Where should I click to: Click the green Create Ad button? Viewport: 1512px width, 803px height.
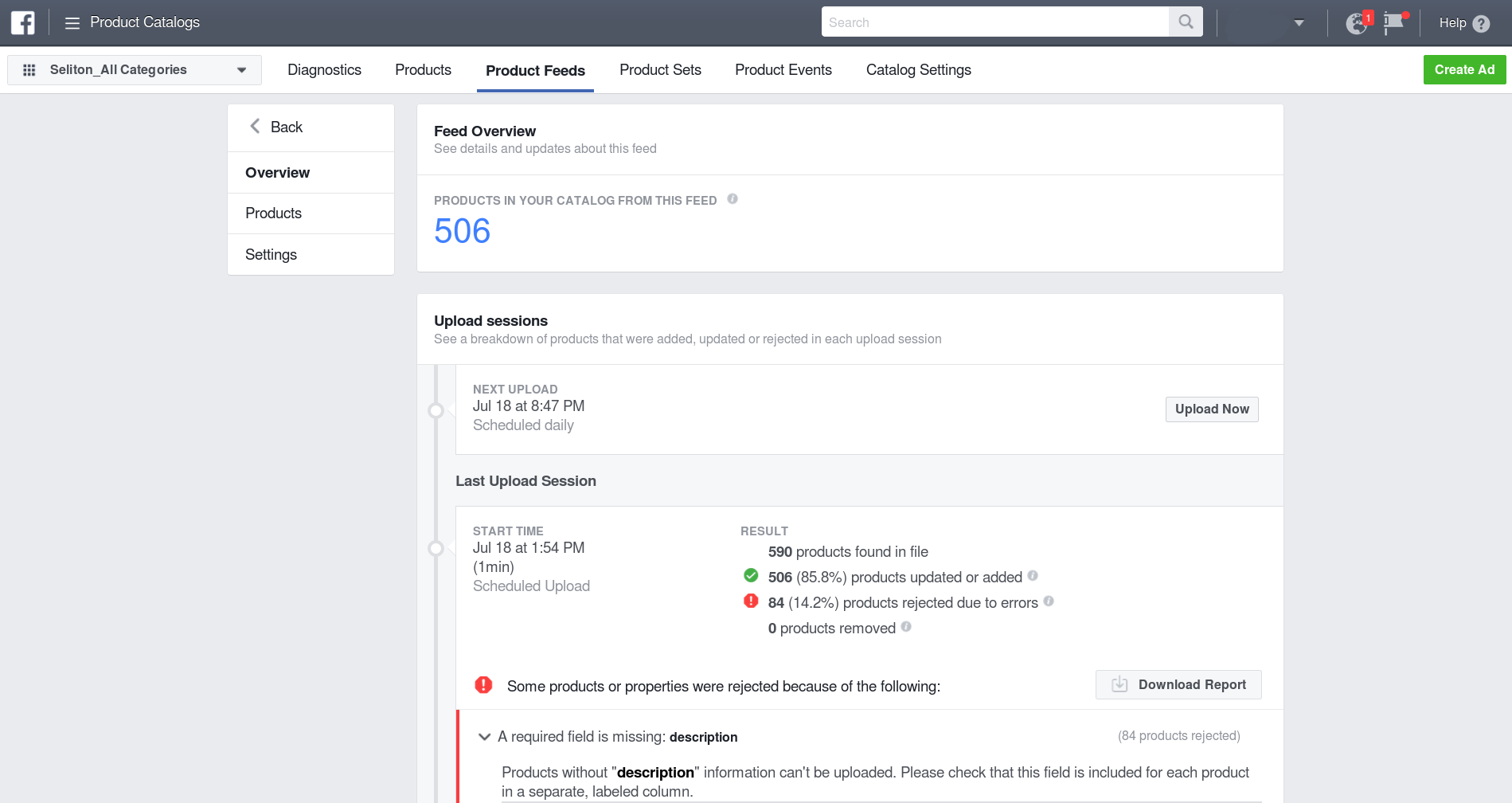1464,69
